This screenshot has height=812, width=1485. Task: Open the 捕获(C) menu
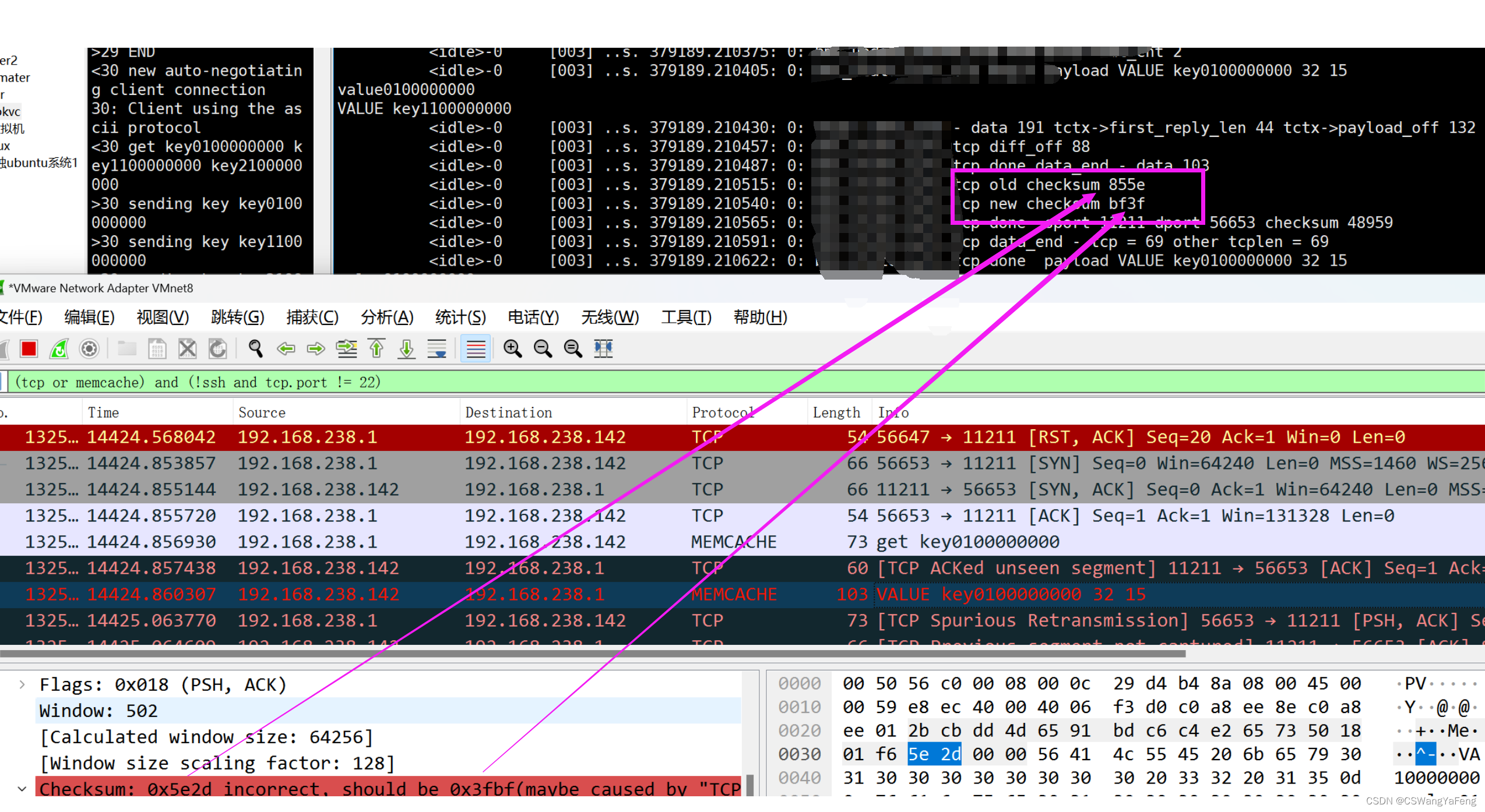tap(312, 317)
